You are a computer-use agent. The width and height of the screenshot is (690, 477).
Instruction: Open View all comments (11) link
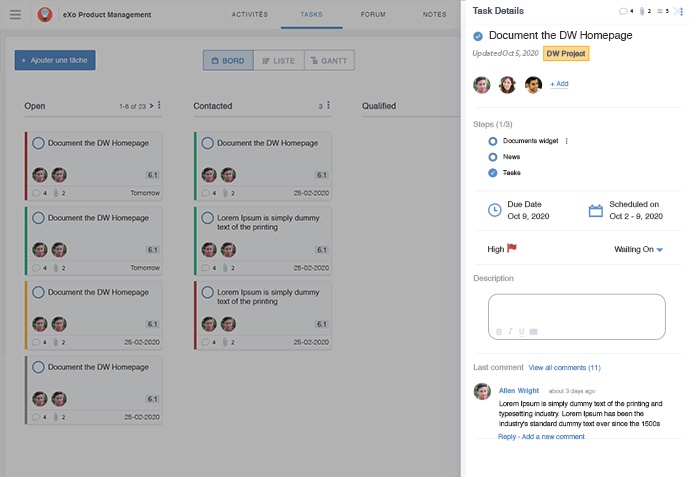[564, 368]
